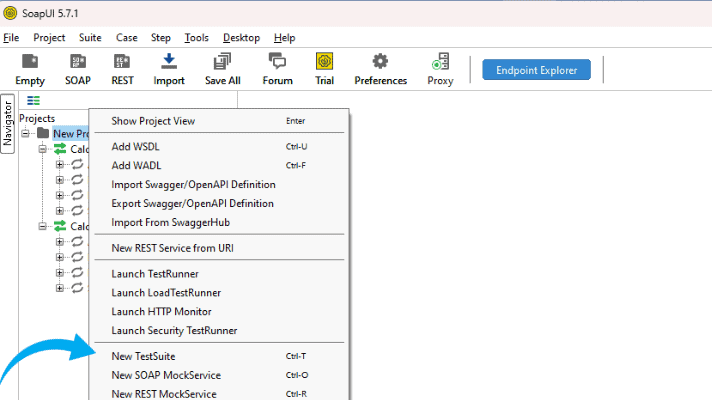Save All projects
Screen dimensions: 712x400
(x=222, y=69)
